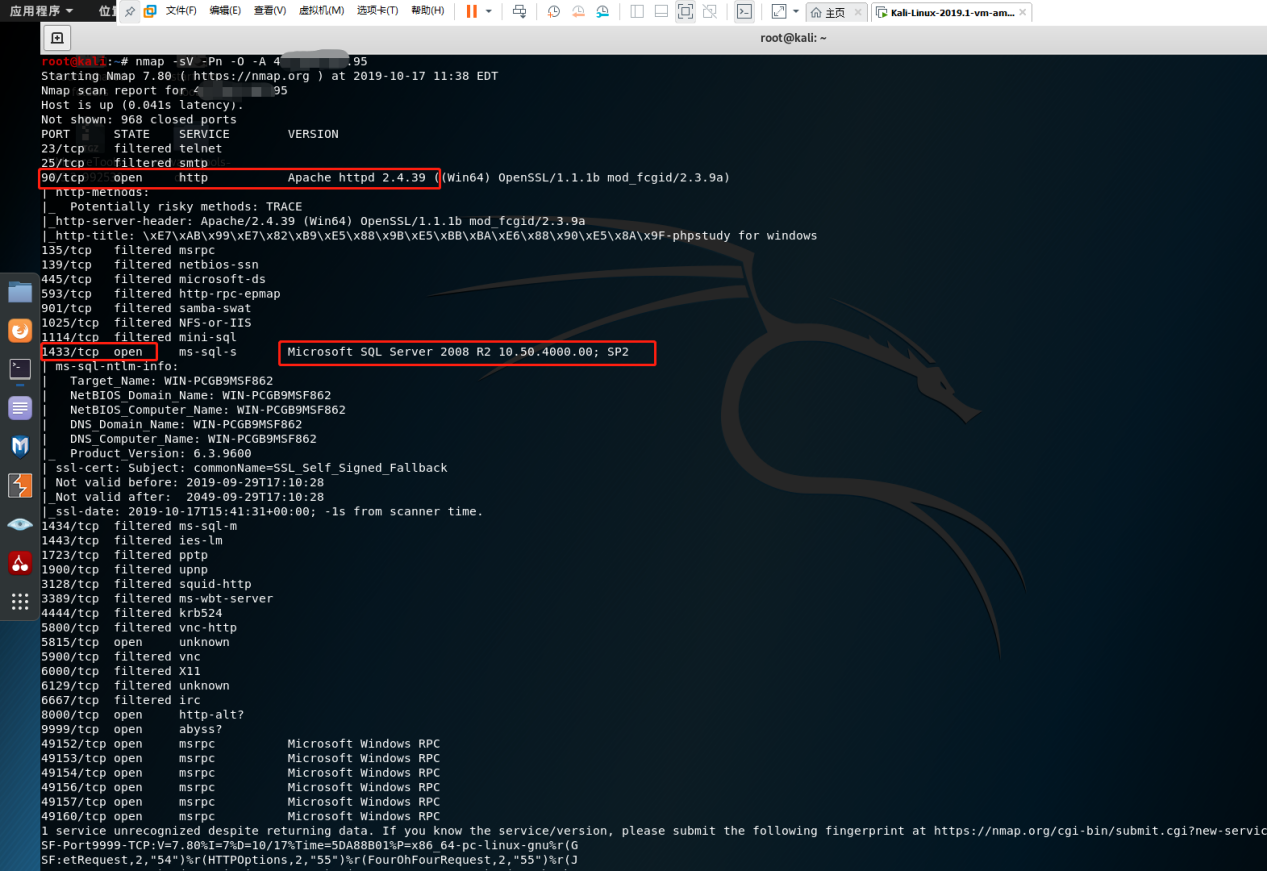The image size is (1267, 871).
Task: Click the root@kali terminal title bar
Action: click(x=793, y=38)
